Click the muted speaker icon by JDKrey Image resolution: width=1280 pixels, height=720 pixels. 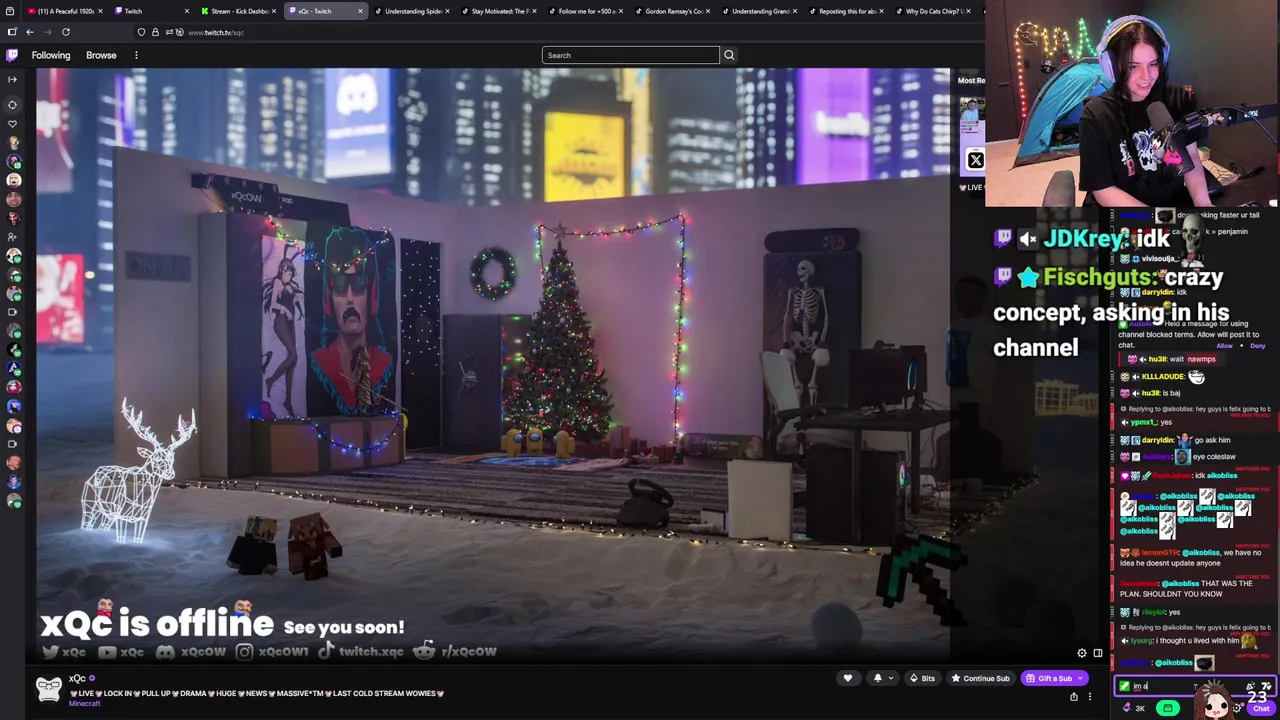1028,239
